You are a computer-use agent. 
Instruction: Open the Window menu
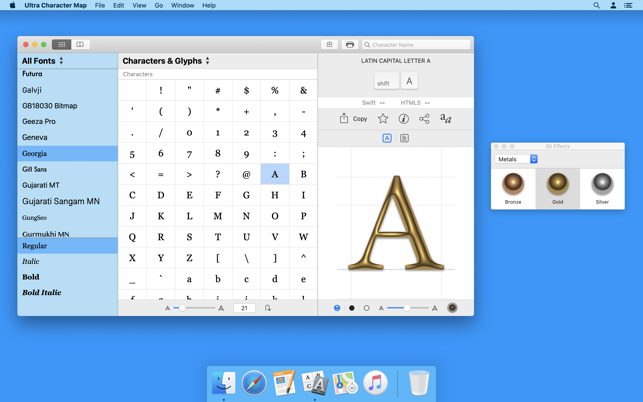coord(182,6)
